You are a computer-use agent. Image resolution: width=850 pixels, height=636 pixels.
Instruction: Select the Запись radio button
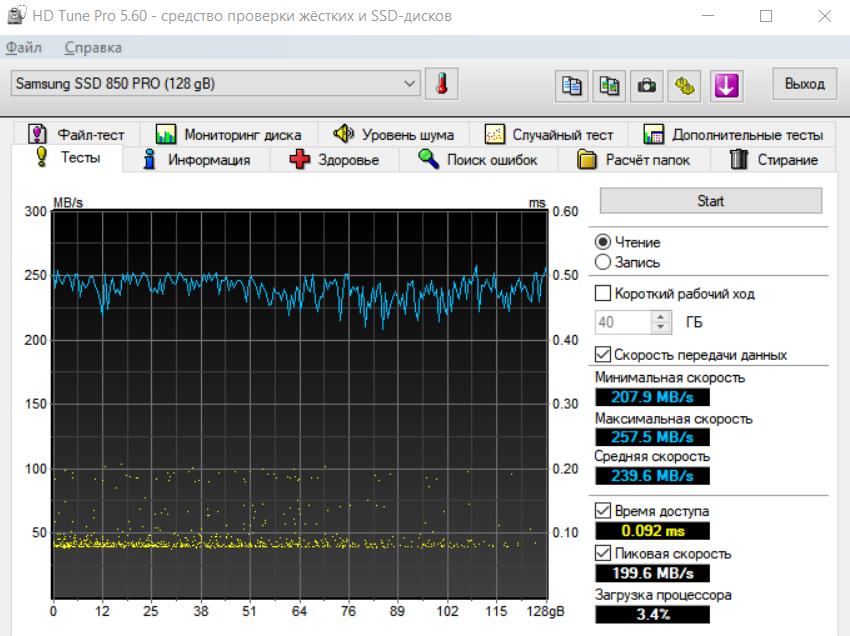[x=603, y=262]
